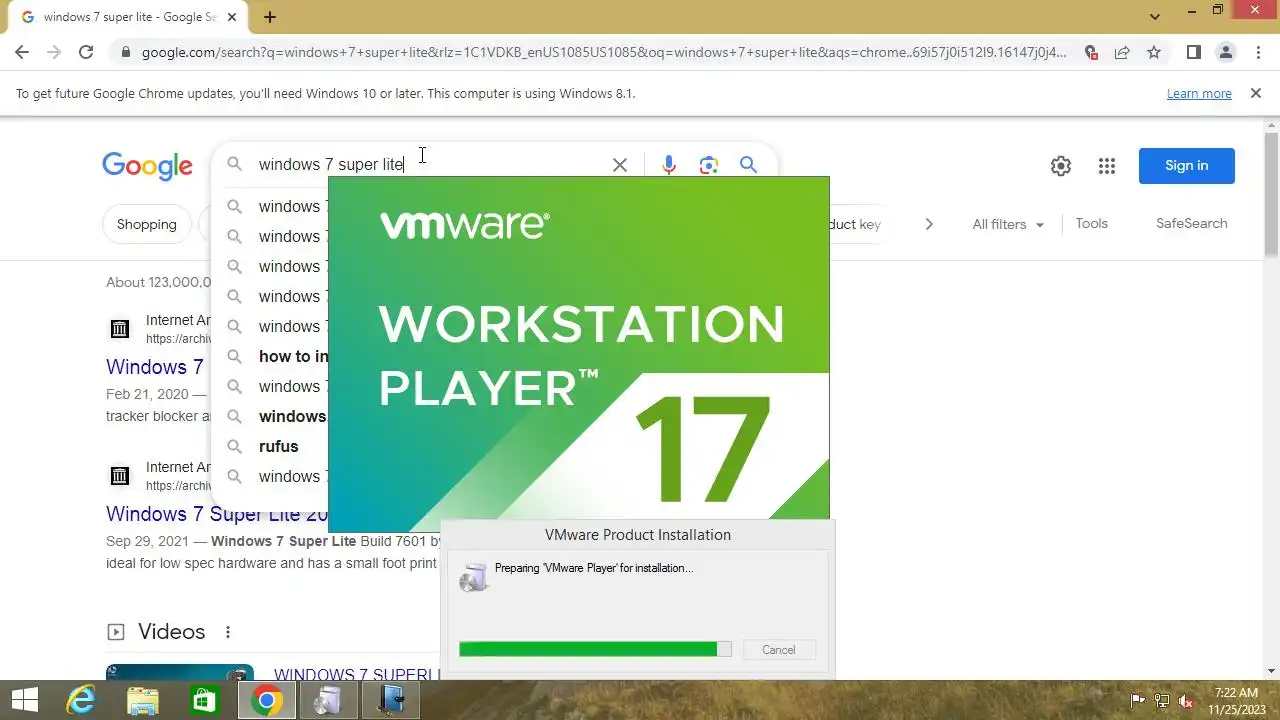Click the video thumbnail under Videos

point(180,672)
